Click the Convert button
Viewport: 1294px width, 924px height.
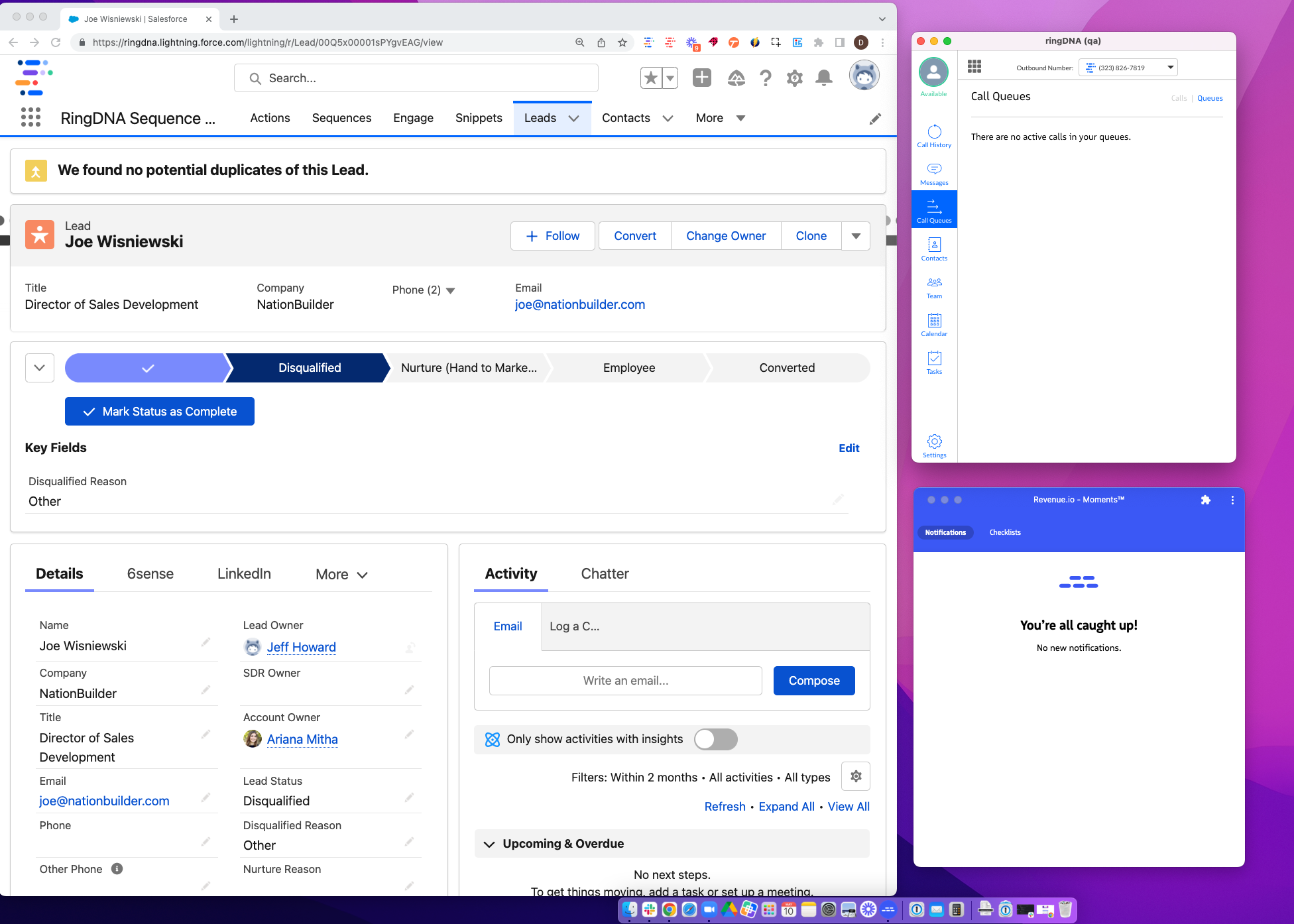pos(634,236)
